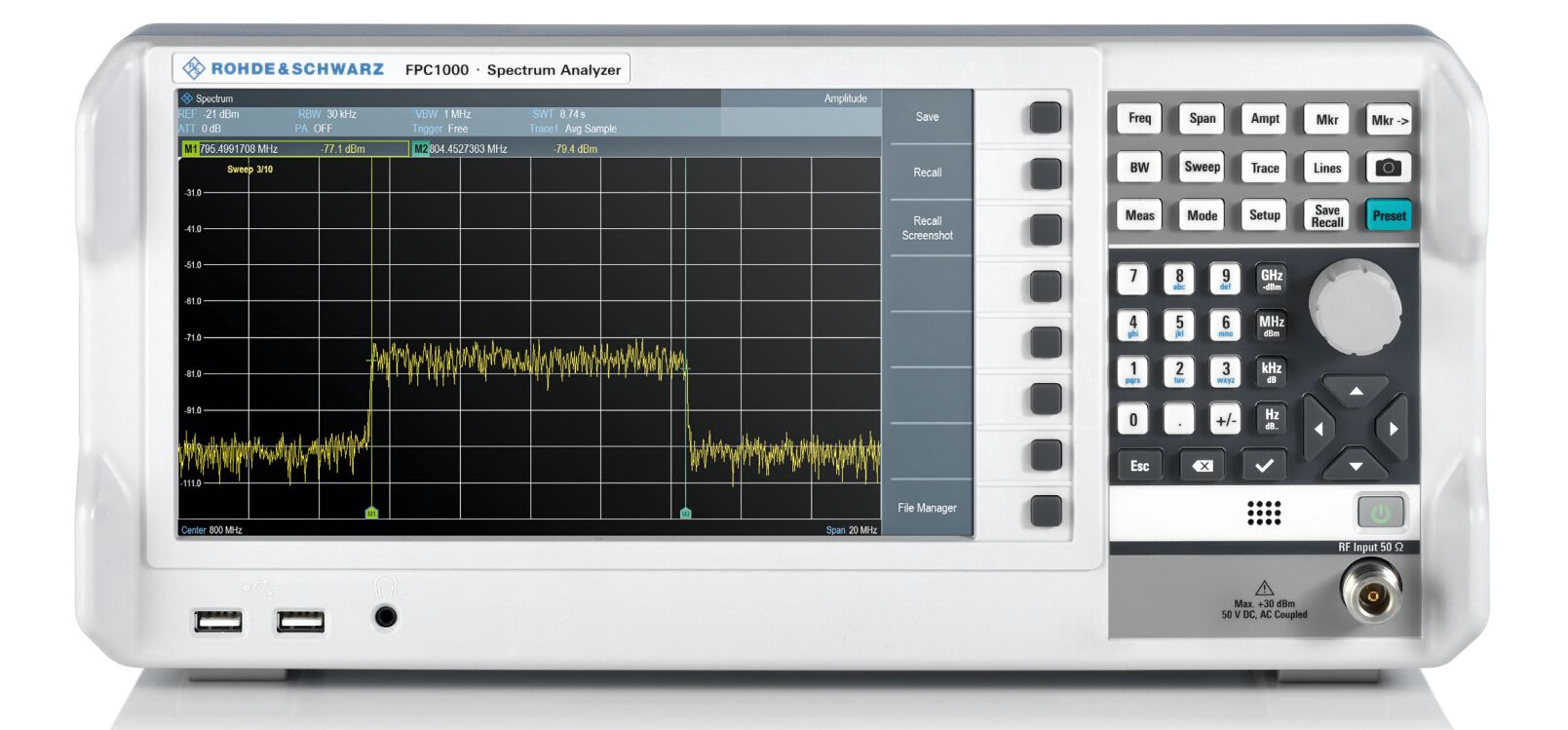Tap numeric key 2 tuv

tap(1179, 371)
